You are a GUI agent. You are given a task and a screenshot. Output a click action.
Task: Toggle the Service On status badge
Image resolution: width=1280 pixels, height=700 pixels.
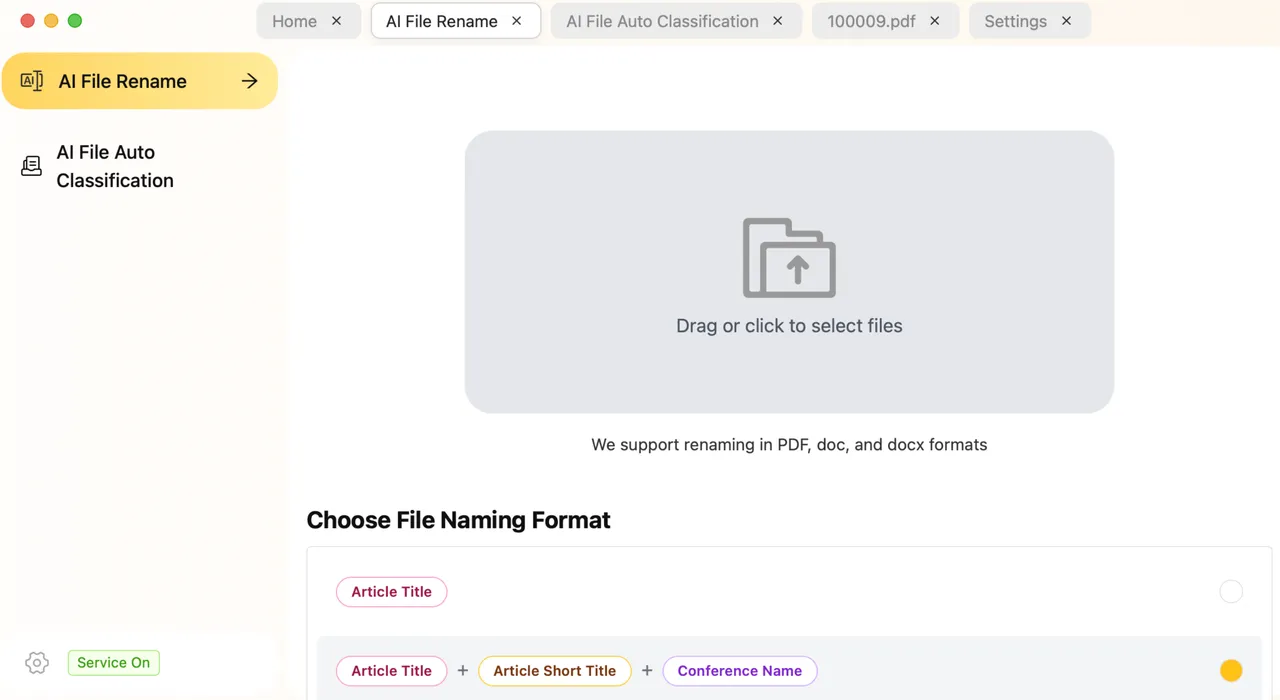[114, 662]
